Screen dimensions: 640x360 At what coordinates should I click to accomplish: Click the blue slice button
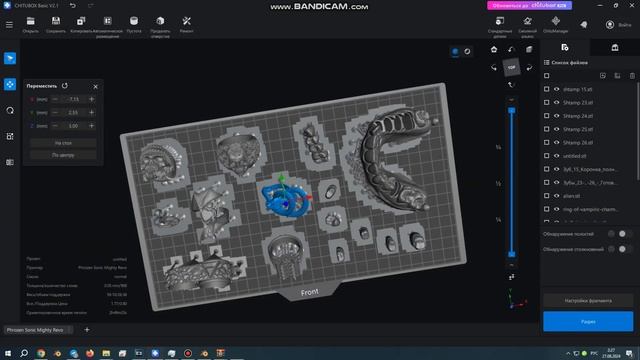[x=588, y=322]
